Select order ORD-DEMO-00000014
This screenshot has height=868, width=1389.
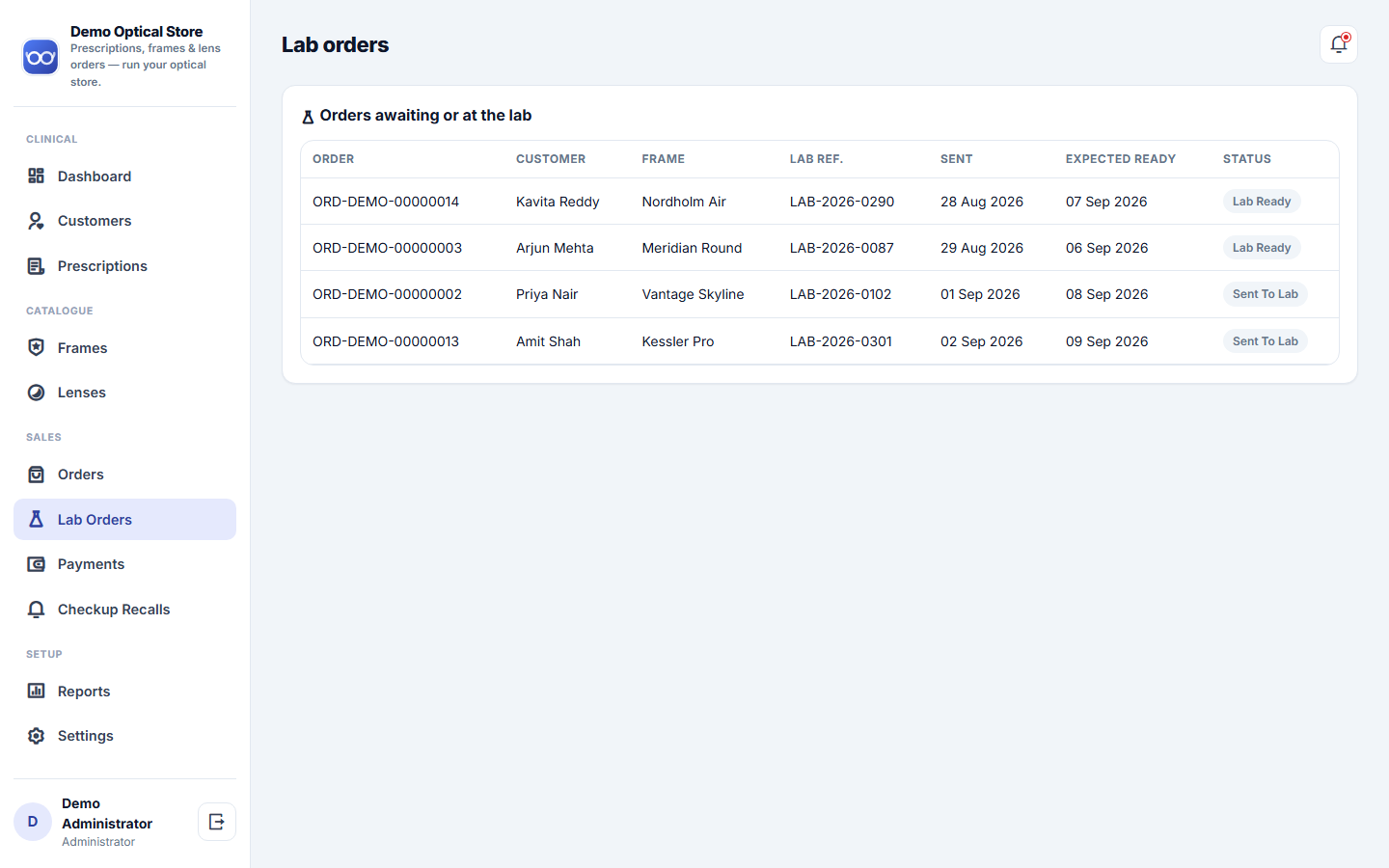386,202
